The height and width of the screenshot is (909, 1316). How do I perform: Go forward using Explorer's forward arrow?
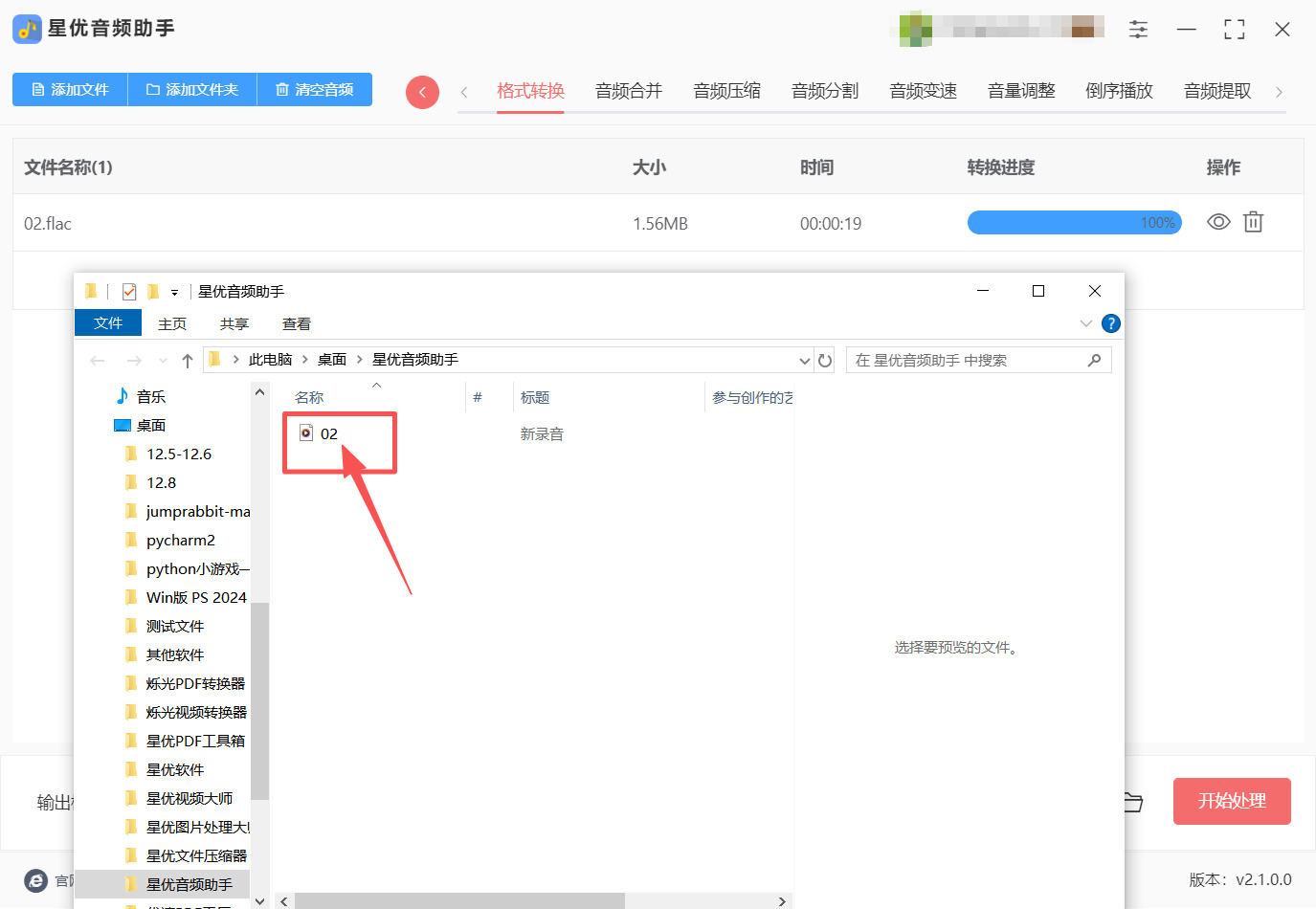(134, 361)
